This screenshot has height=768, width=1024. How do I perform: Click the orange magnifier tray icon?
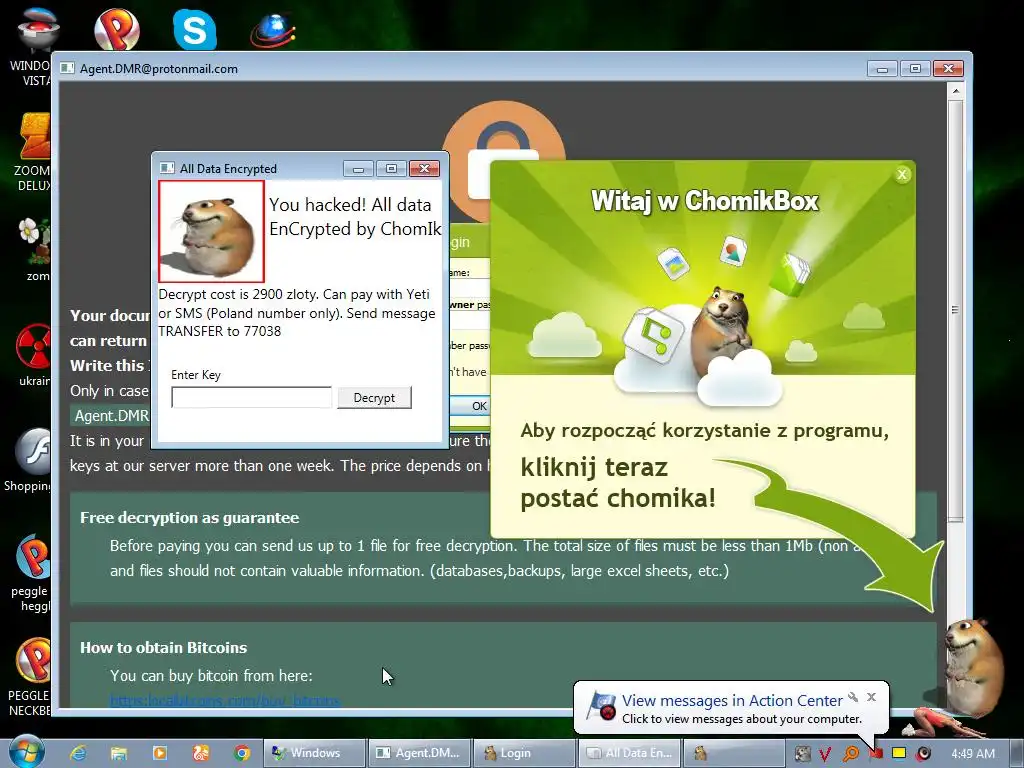pyautogui.click(x=850, y=754)
